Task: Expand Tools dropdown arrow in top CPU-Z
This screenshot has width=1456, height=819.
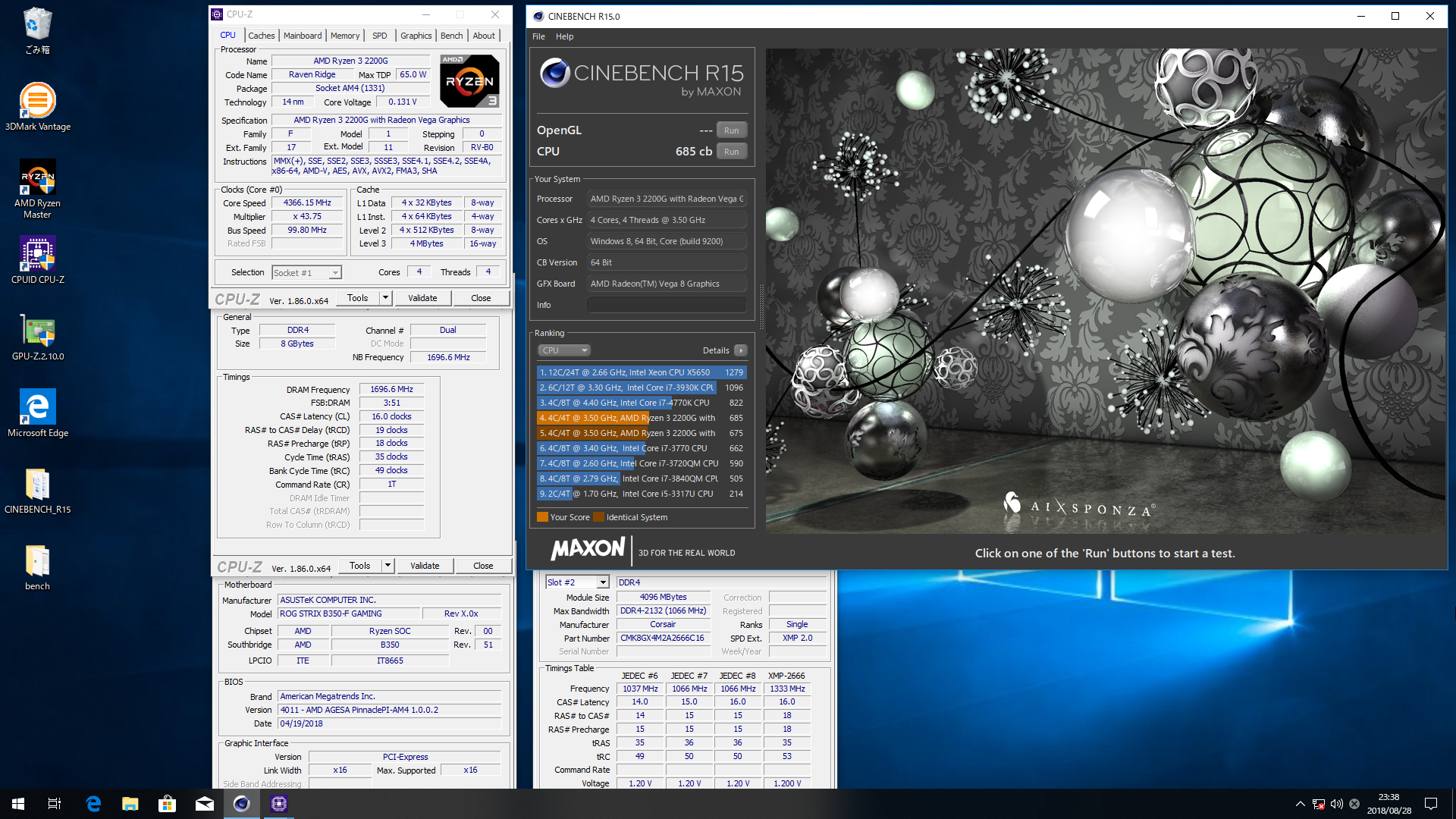Action: pos(385,298)
